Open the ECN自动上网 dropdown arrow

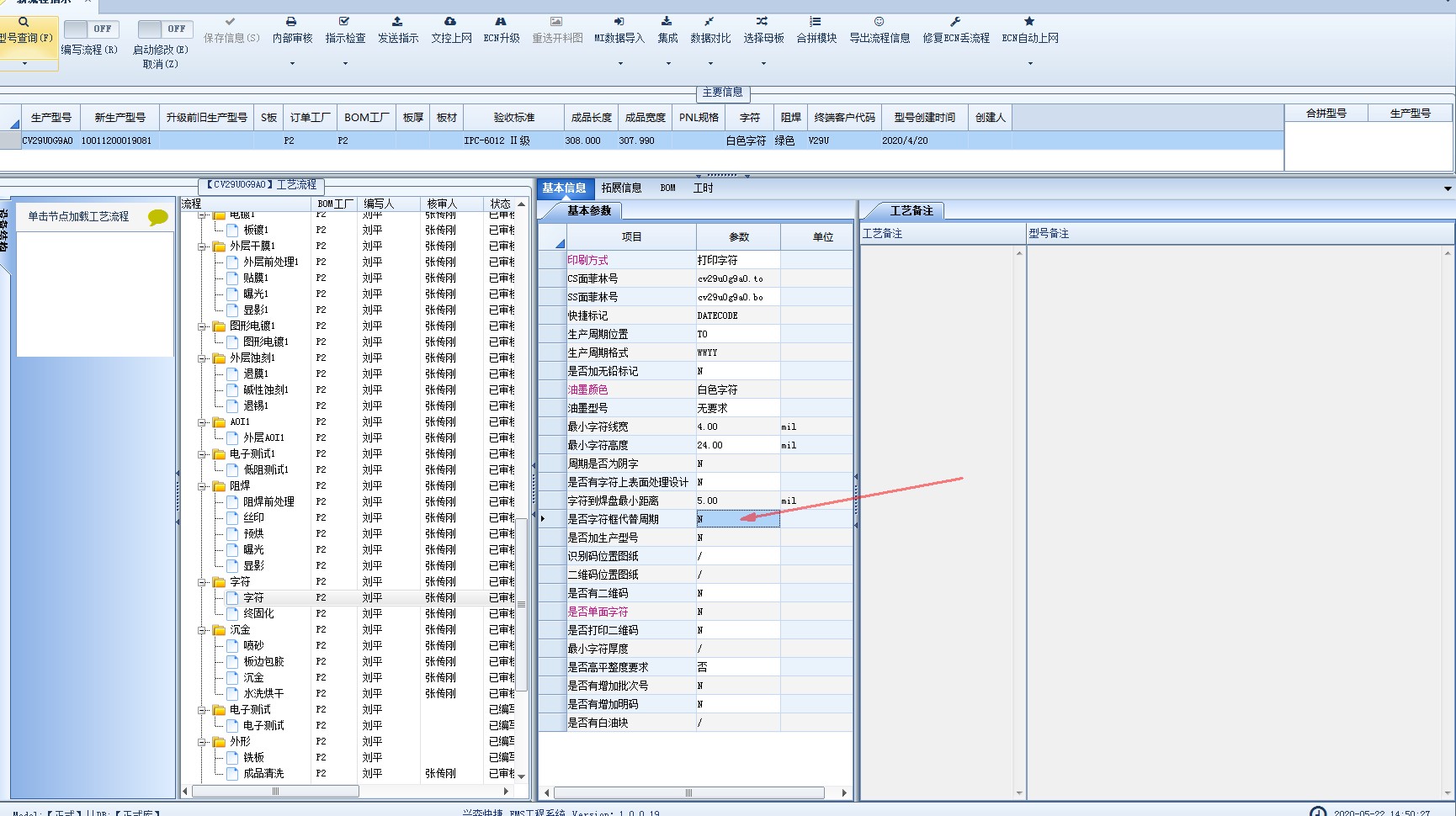pyautogui.click(x=1030, y=64)
